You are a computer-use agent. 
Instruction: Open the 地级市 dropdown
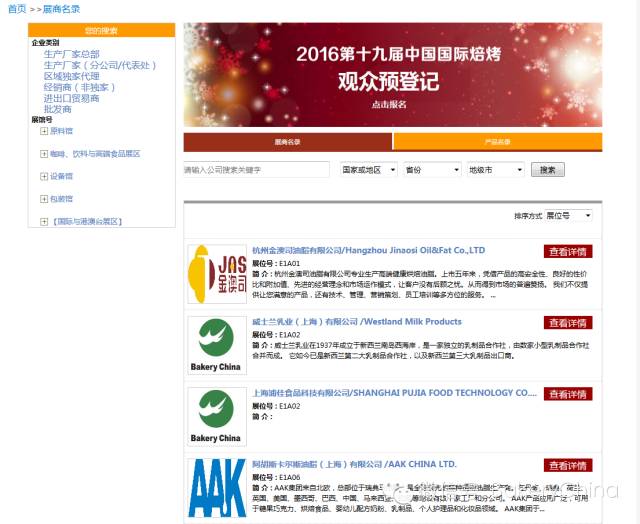pos(496,170)
